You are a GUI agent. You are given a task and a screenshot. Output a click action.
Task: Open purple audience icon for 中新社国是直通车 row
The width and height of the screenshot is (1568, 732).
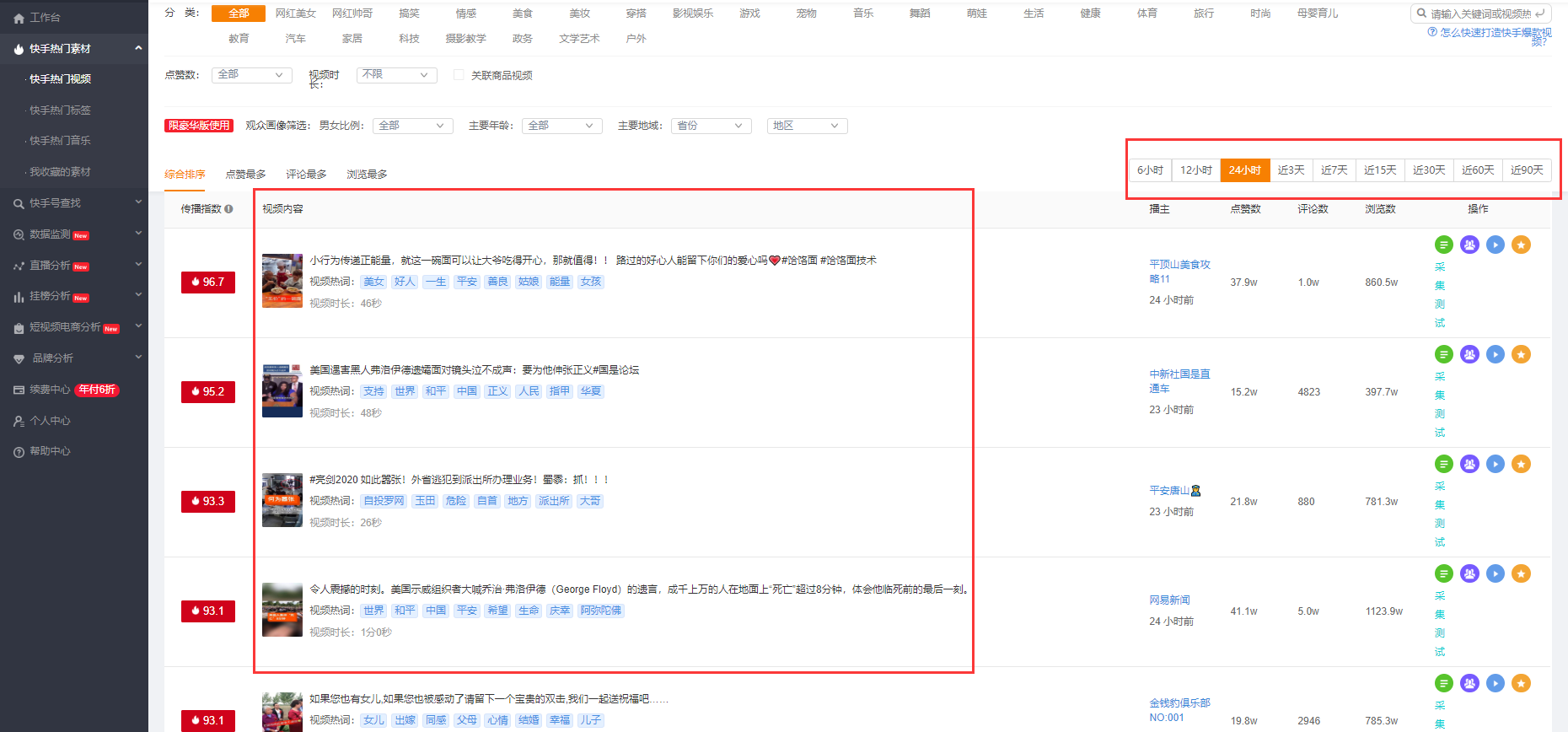1470,354
